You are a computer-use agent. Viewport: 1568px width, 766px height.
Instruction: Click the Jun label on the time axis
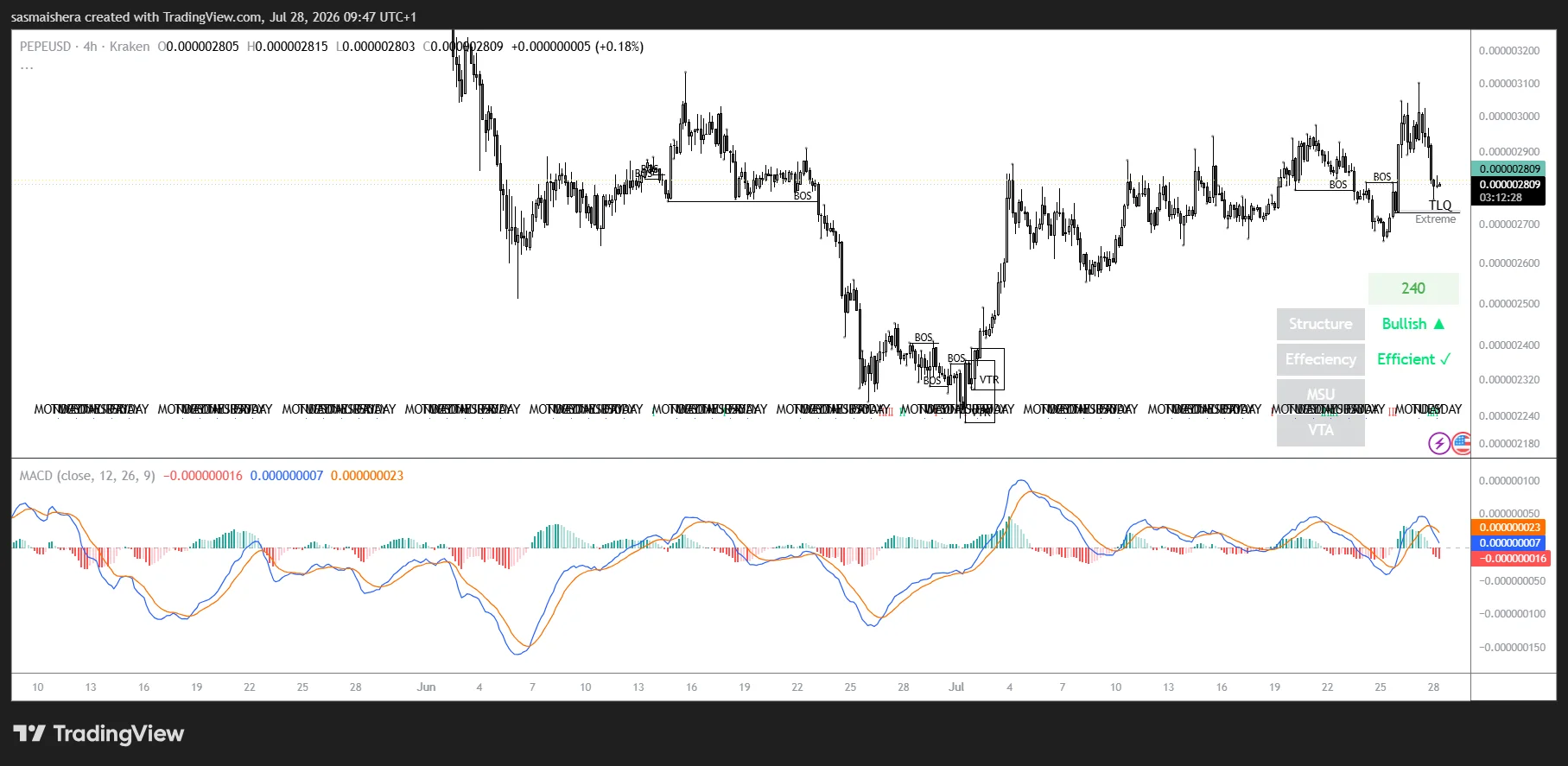tap(426, 687)
